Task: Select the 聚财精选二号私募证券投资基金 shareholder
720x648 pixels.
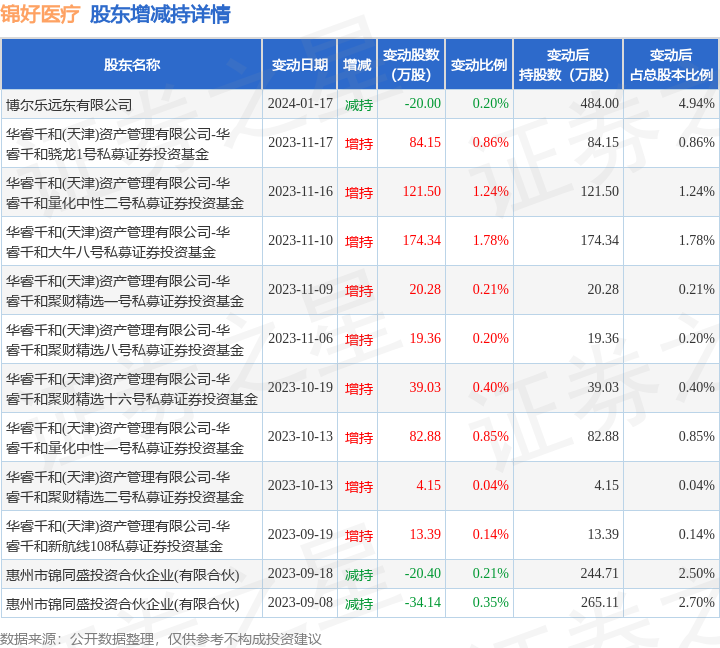Action: pos(125,488)
